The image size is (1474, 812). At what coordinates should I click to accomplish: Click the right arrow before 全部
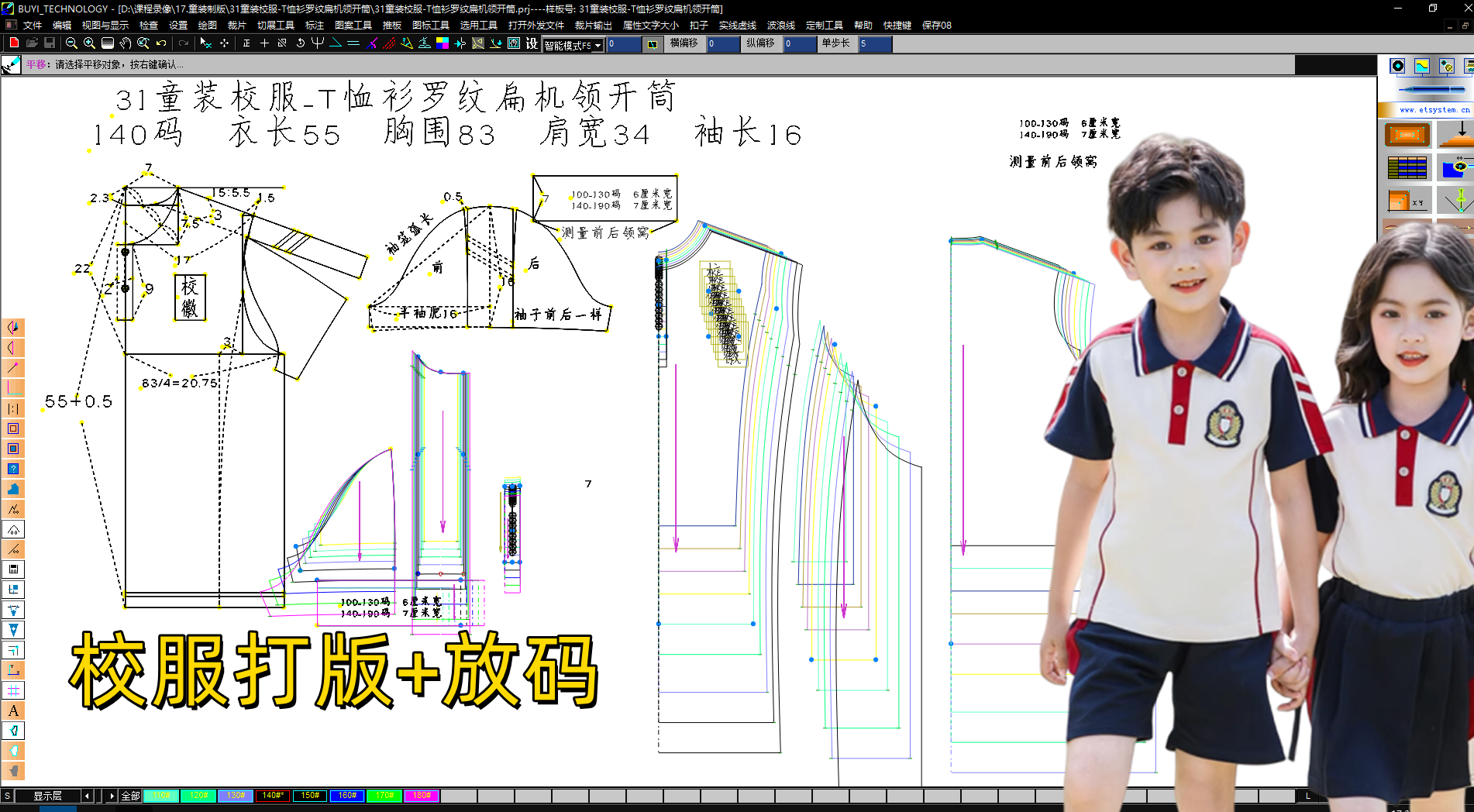coord(112,796)
